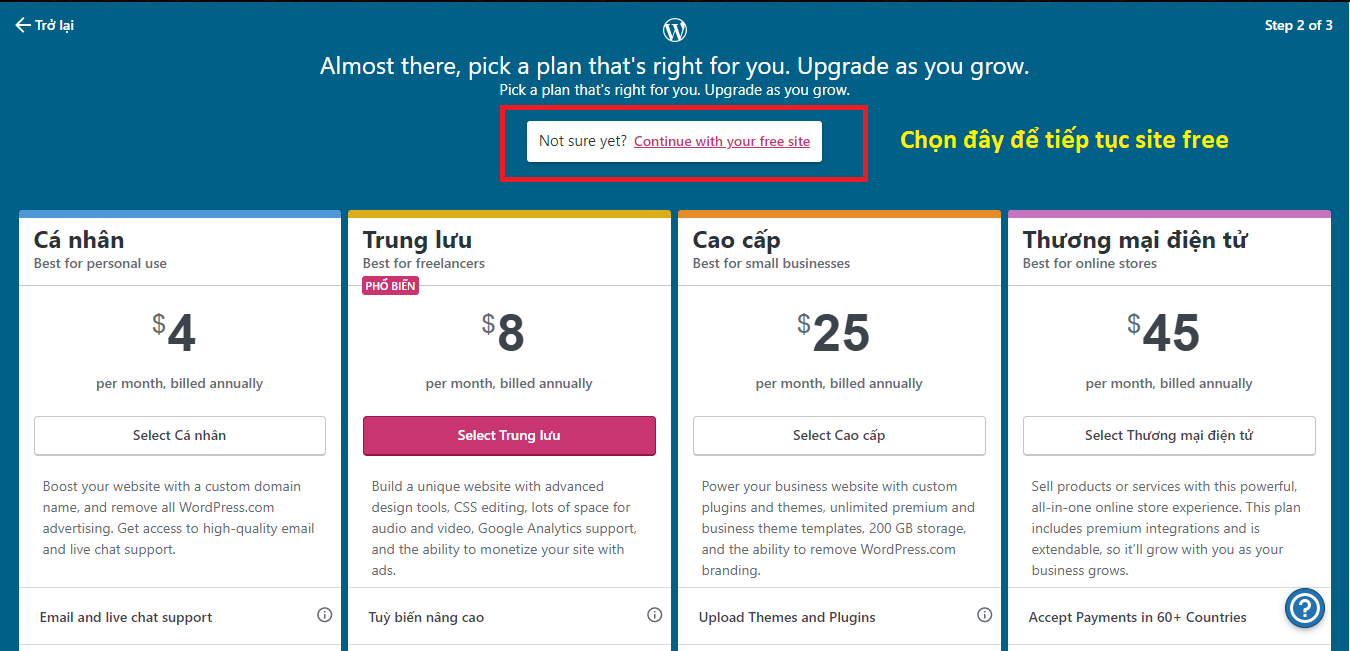1350x651 pixels.
Task: Click the Trung lưu plan title
Action: coord(417,240)
